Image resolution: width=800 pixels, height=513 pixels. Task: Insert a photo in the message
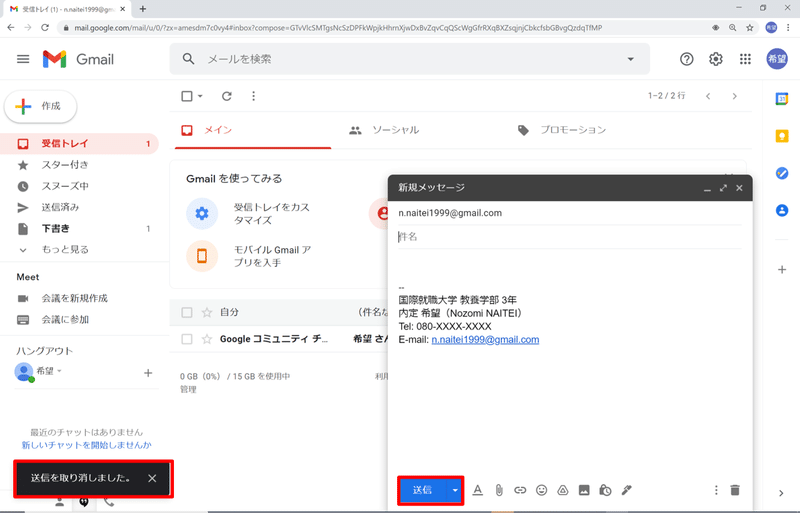click(584, 490)
